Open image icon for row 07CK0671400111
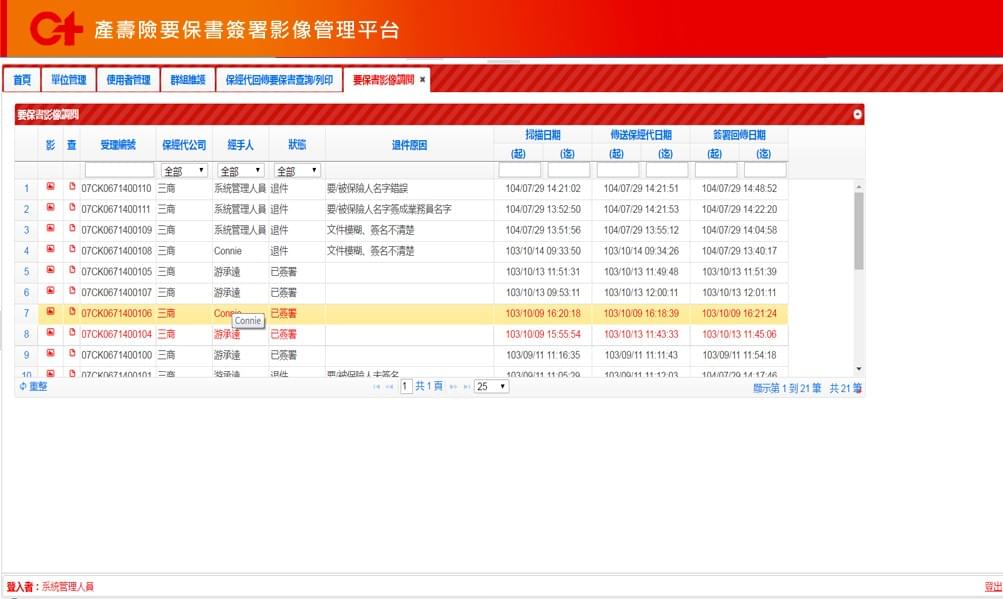The height and width of the screenshot is (599, 1003). coord(51,207)
